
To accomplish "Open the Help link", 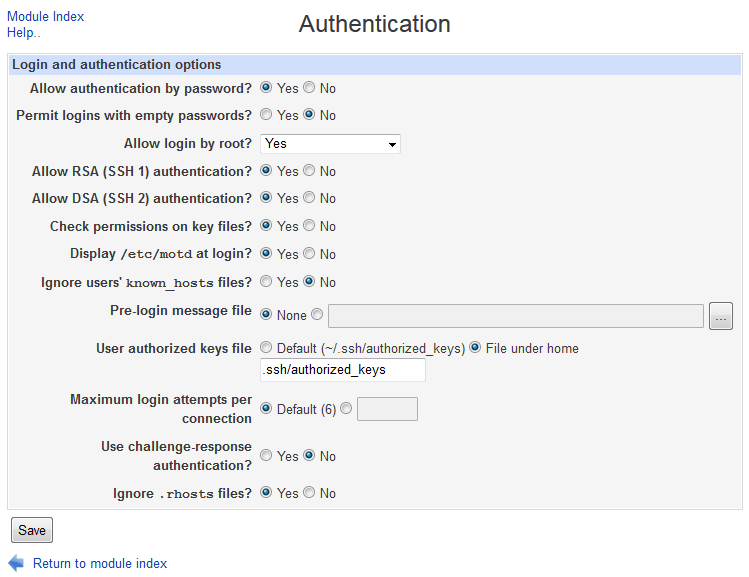I will coord(23,33).
